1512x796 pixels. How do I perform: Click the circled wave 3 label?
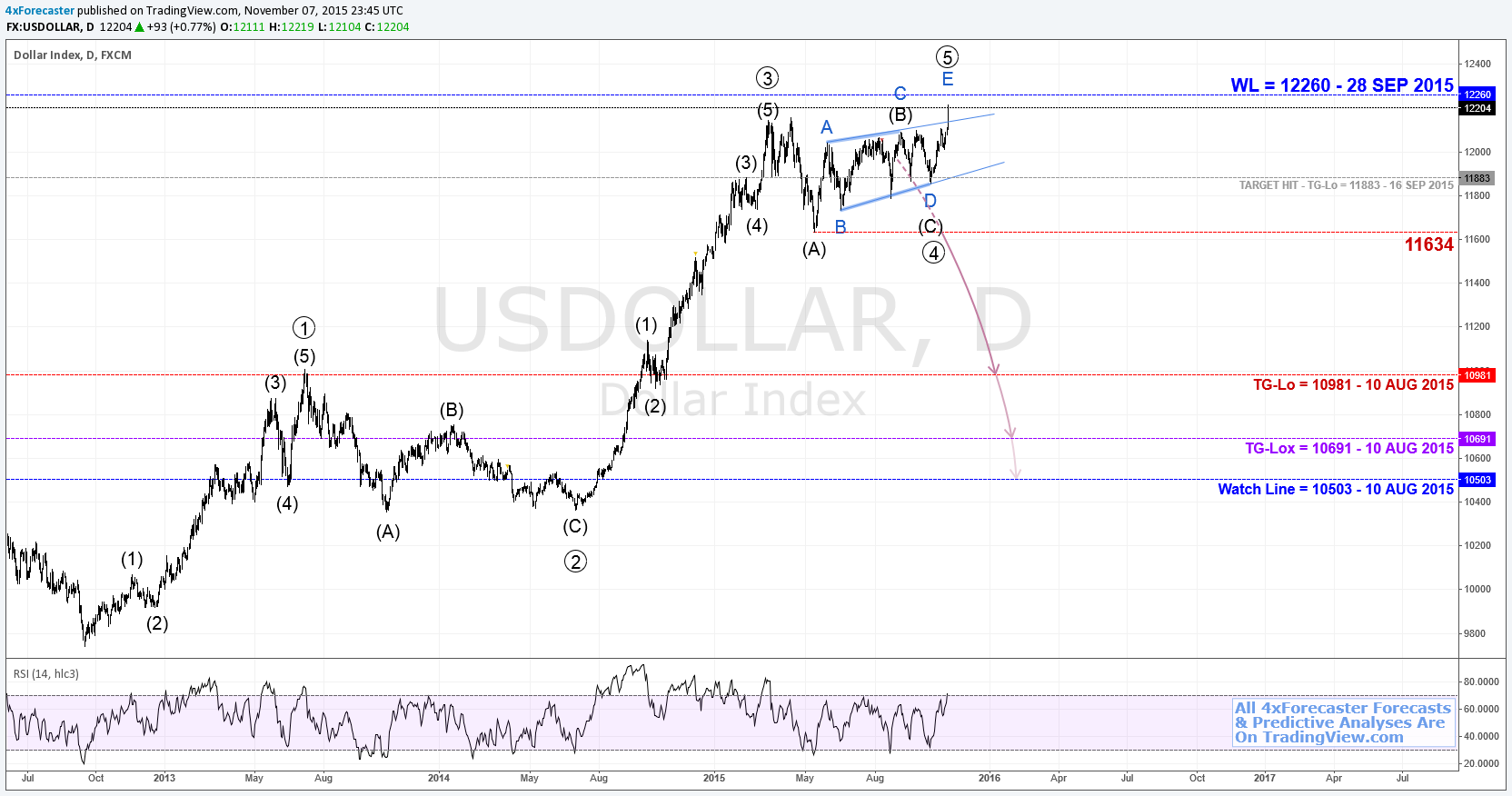(767, 78)
